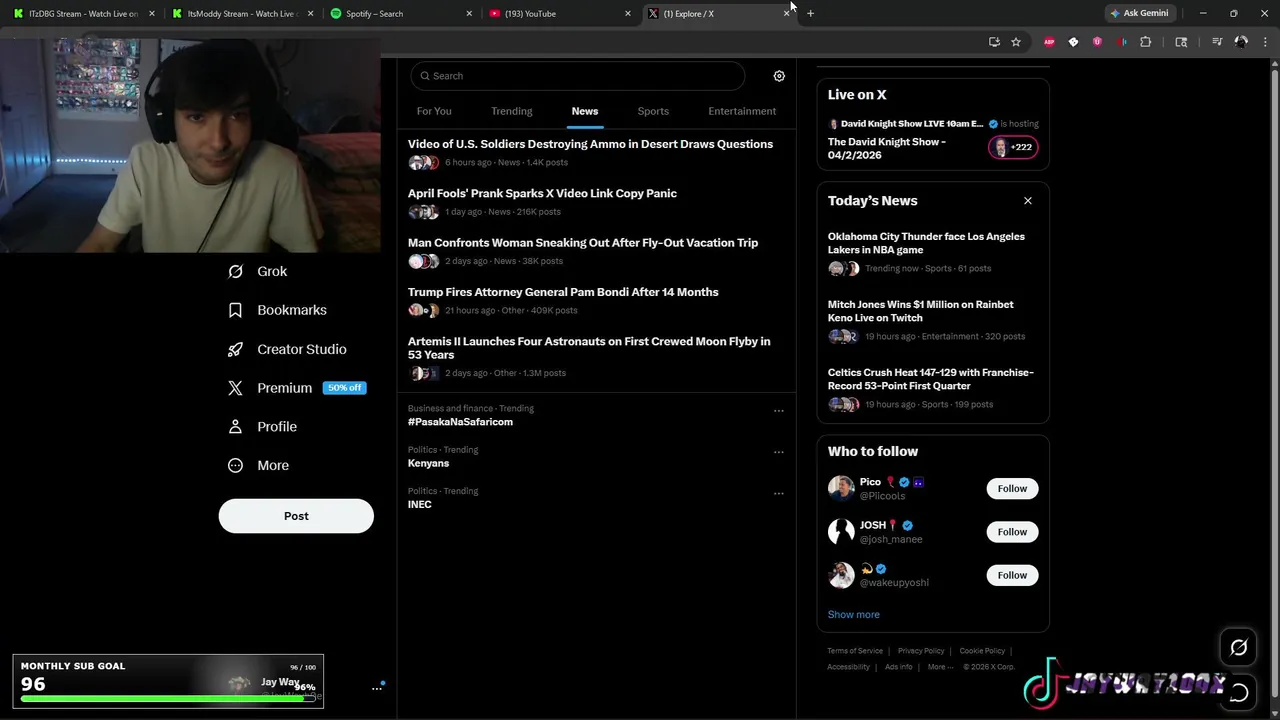Open #PasakaNaSafaricom options menu

[778, 411]
